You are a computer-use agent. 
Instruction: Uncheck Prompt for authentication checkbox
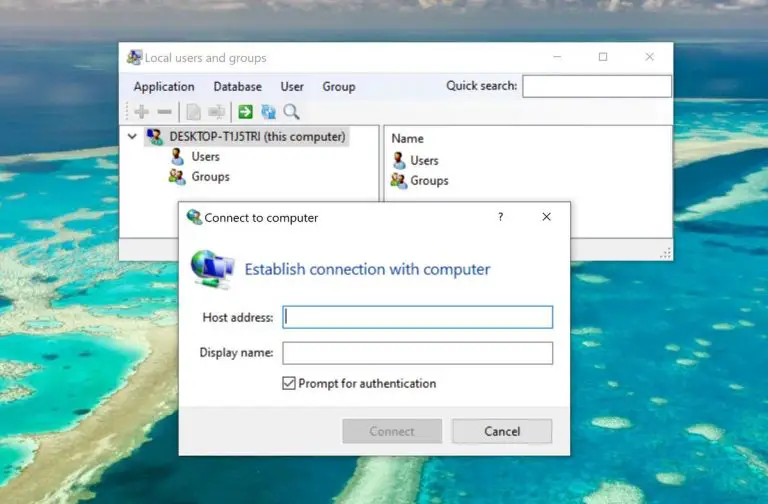tap(289, 383)
